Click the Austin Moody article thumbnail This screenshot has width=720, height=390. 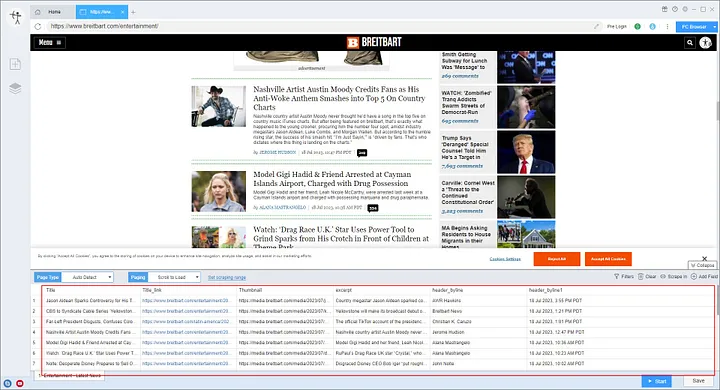pyautogui.click(x=219, y=106)
